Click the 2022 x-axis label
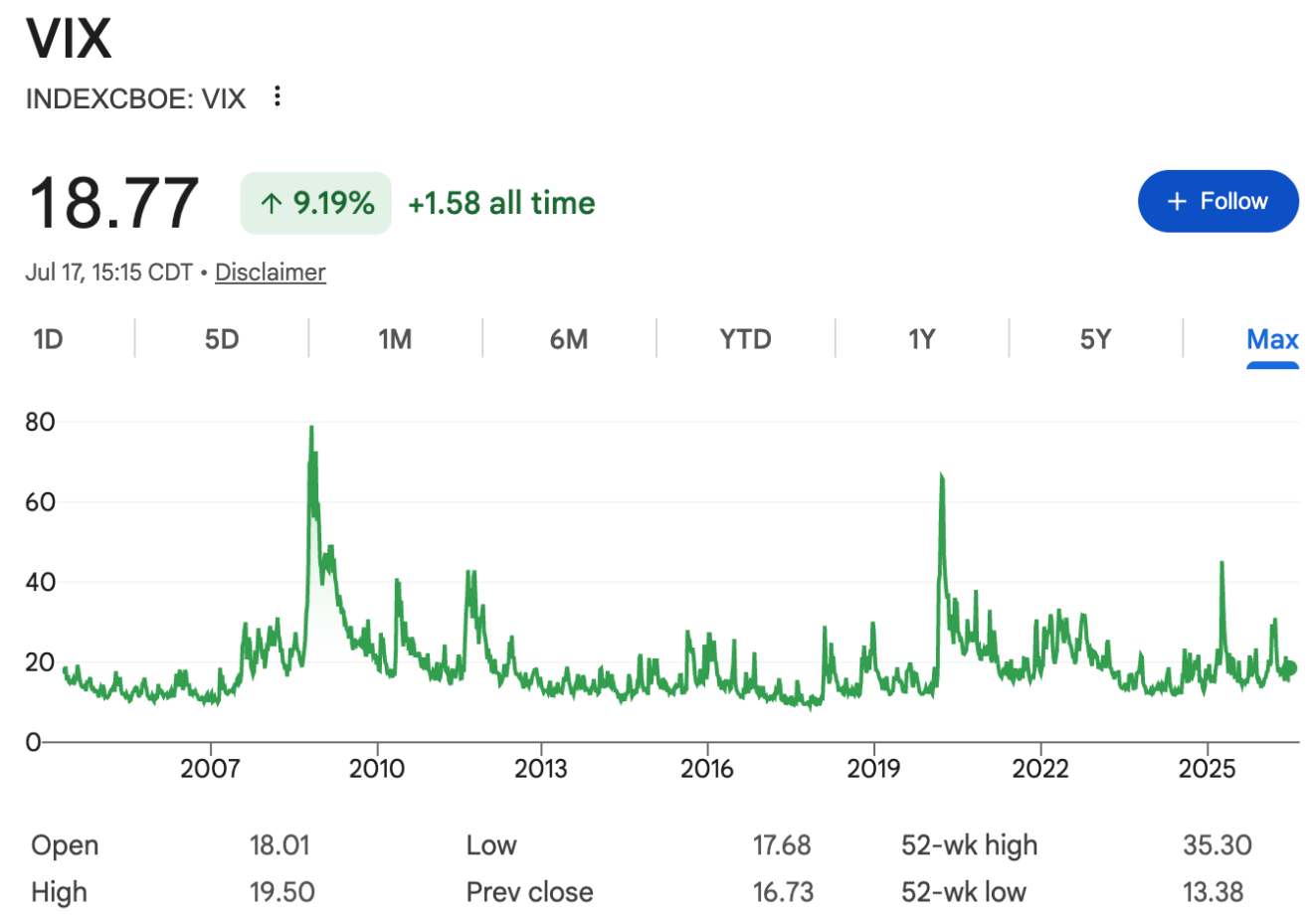The height and width of the screenshot is (924, 1313). 1040,769
